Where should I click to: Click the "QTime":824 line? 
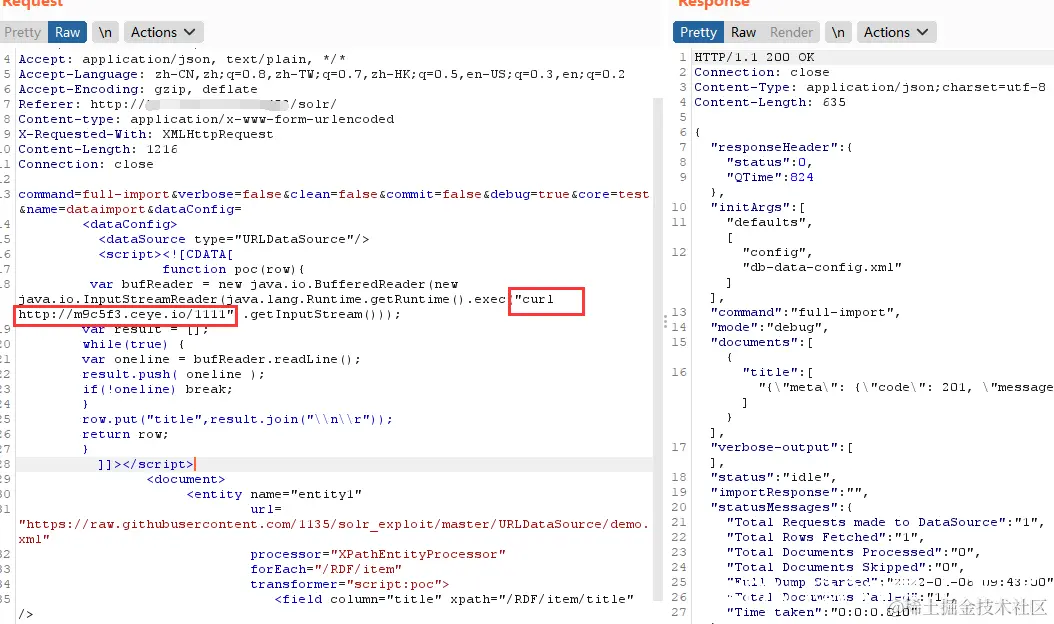(x=770, y=177)
